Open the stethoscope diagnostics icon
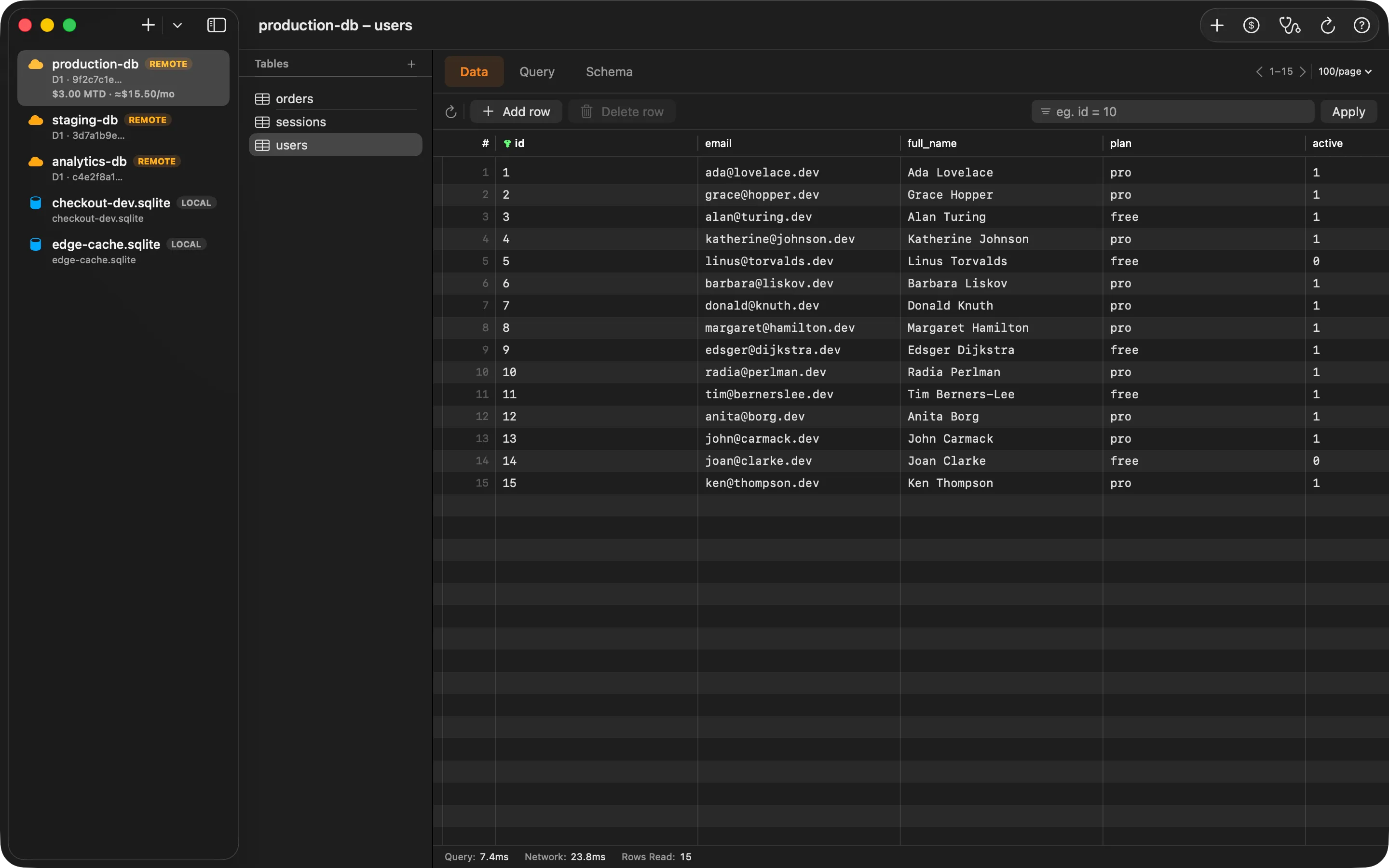Image resolution: width=1389 pixels, height=868 pixels. [1290, 25]
